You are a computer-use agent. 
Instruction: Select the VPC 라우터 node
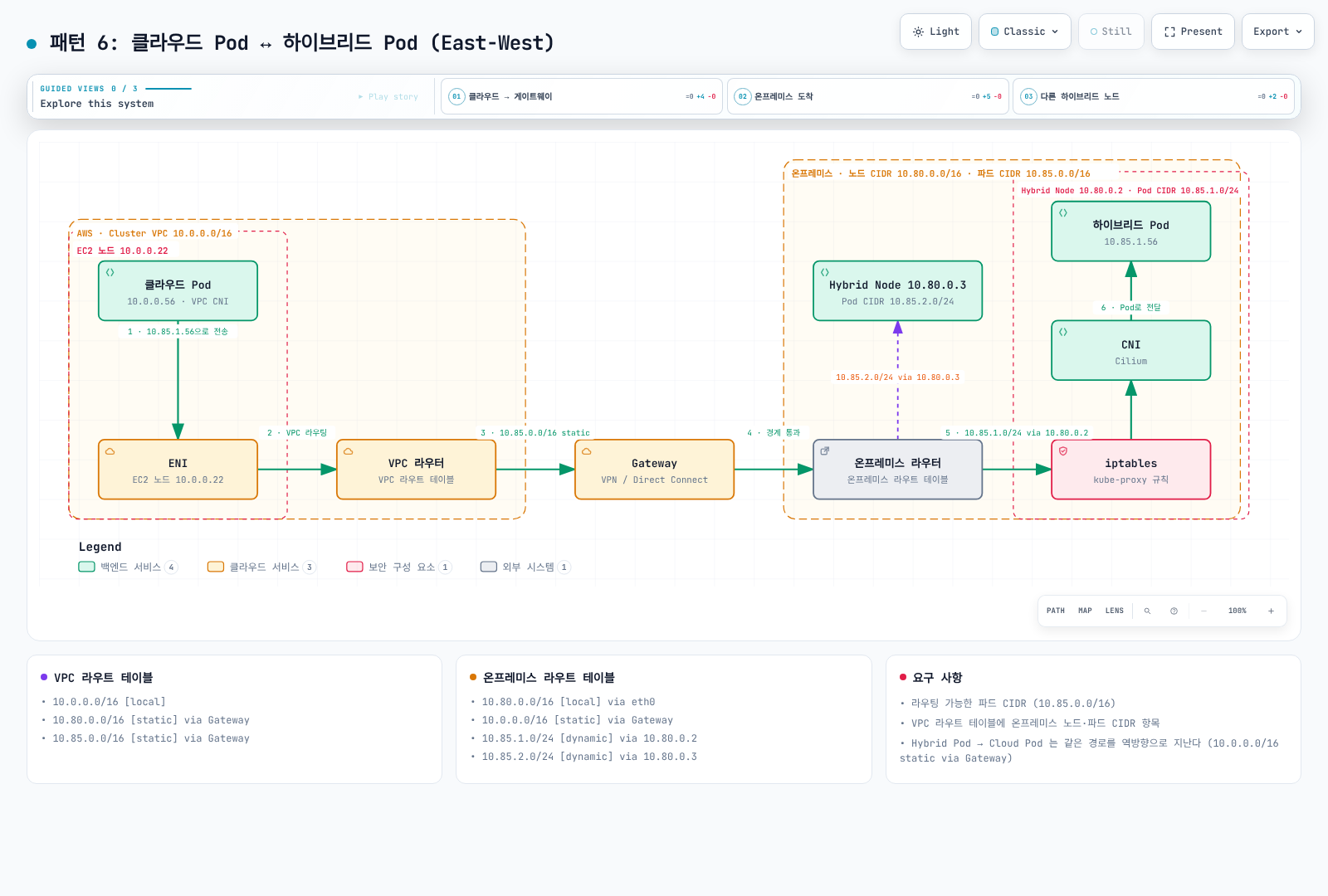[x=416, y=470]
